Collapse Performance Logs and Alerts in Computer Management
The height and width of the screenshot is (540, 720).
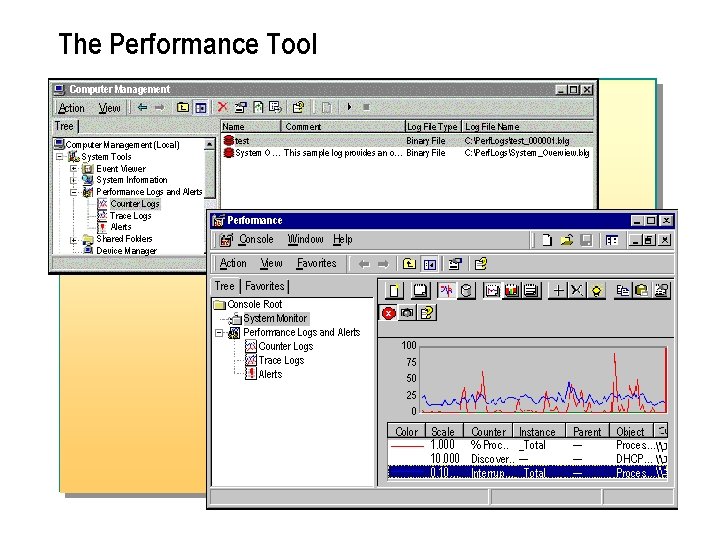pos(73,192)
